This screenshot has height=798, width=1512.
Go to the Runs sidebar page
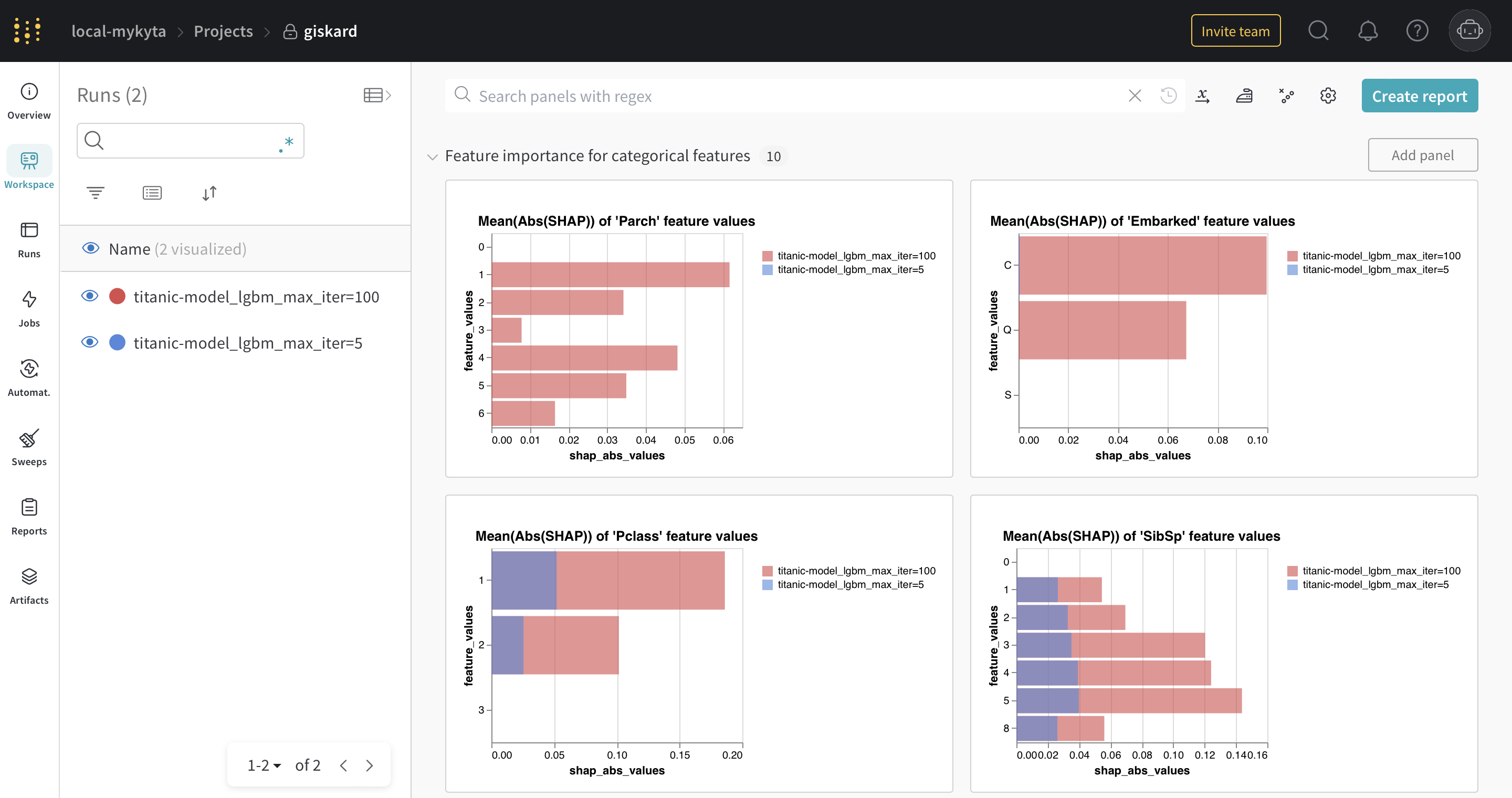pyautogui.click(x=29, y=240)
